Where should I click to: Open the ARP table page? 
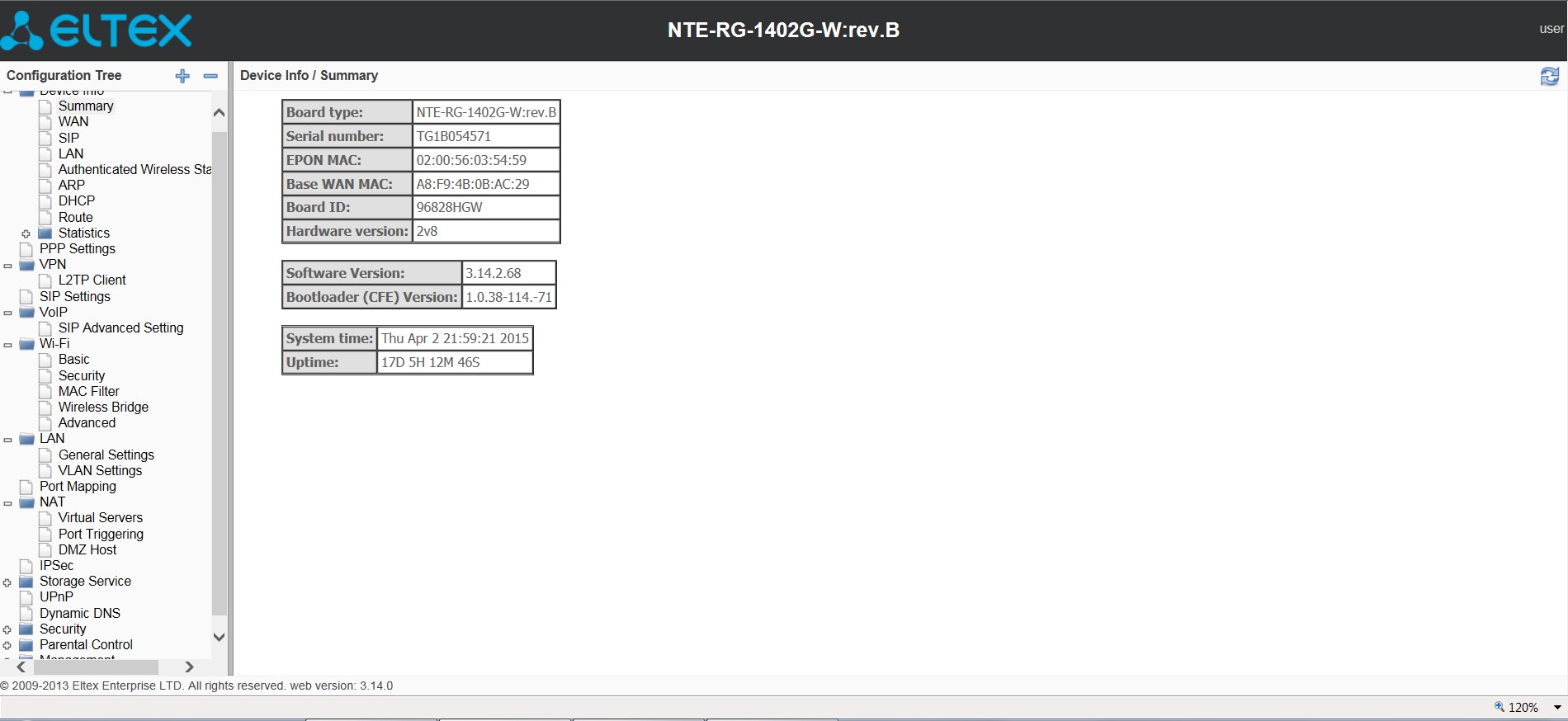click(x=72, y=185)
